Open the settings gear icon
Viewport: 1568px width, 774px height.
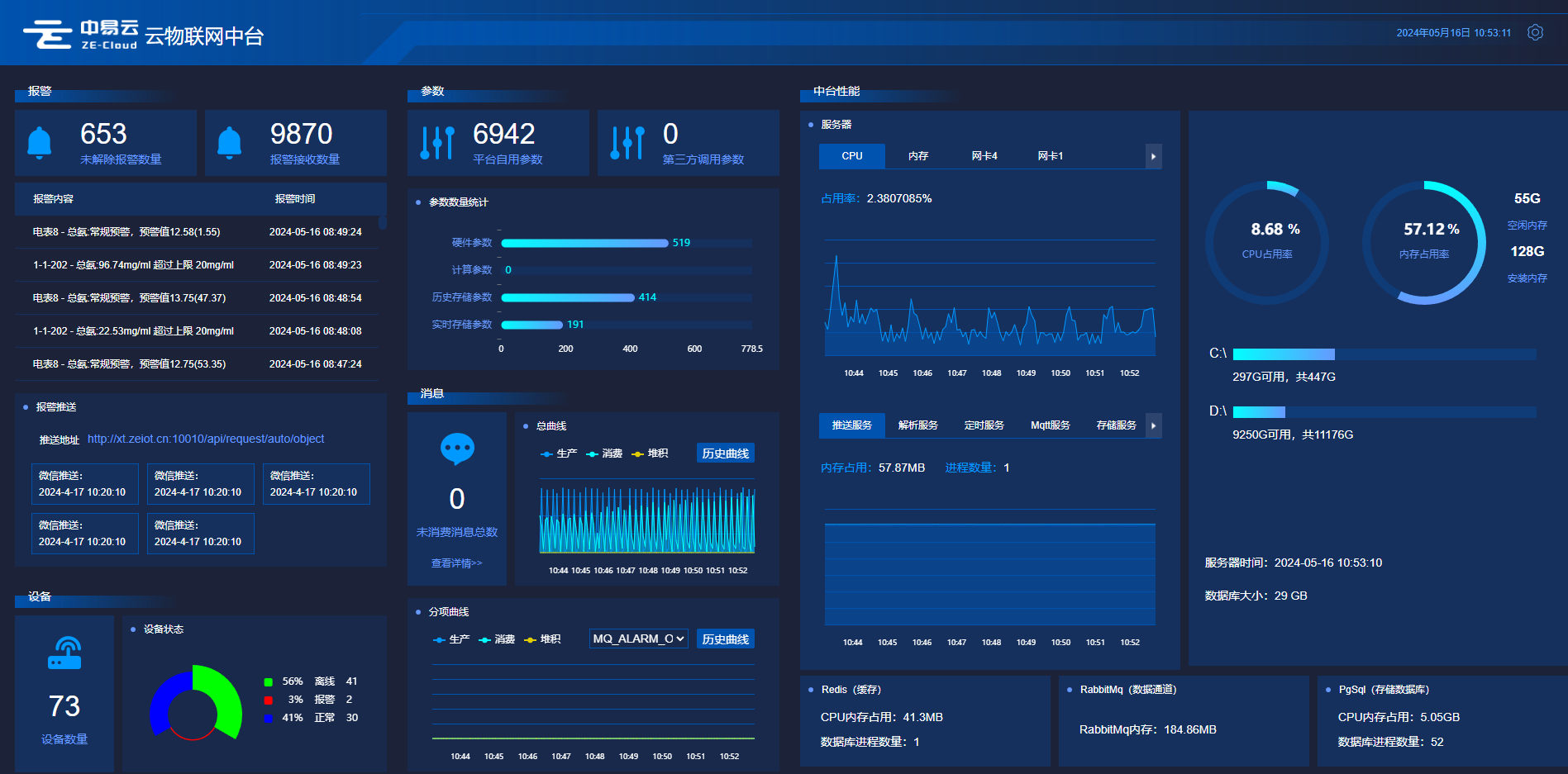(1535, 32)
